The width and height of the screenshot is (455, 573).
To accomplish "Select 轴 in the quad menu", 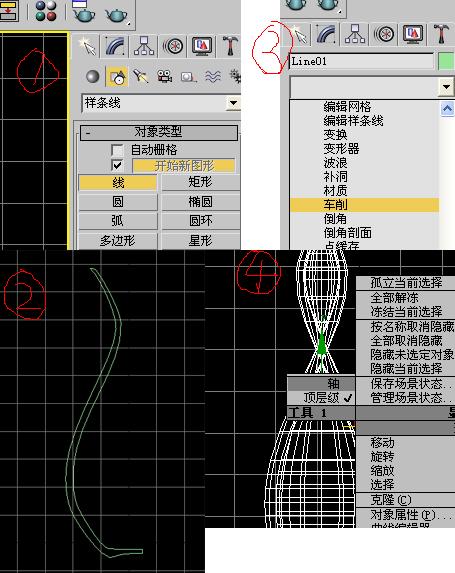I will (x=321, y=384).
